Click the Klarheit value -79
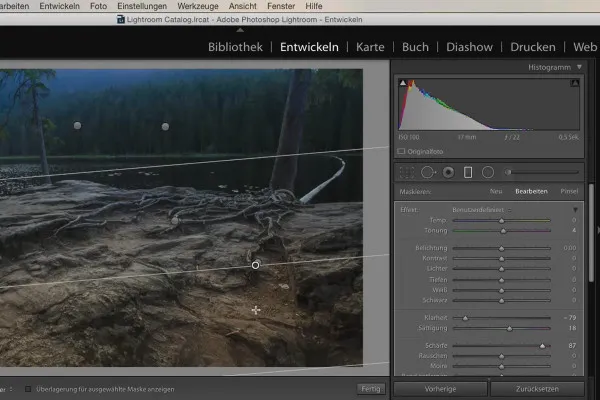The image size is (600, 400). pos(570,318)
